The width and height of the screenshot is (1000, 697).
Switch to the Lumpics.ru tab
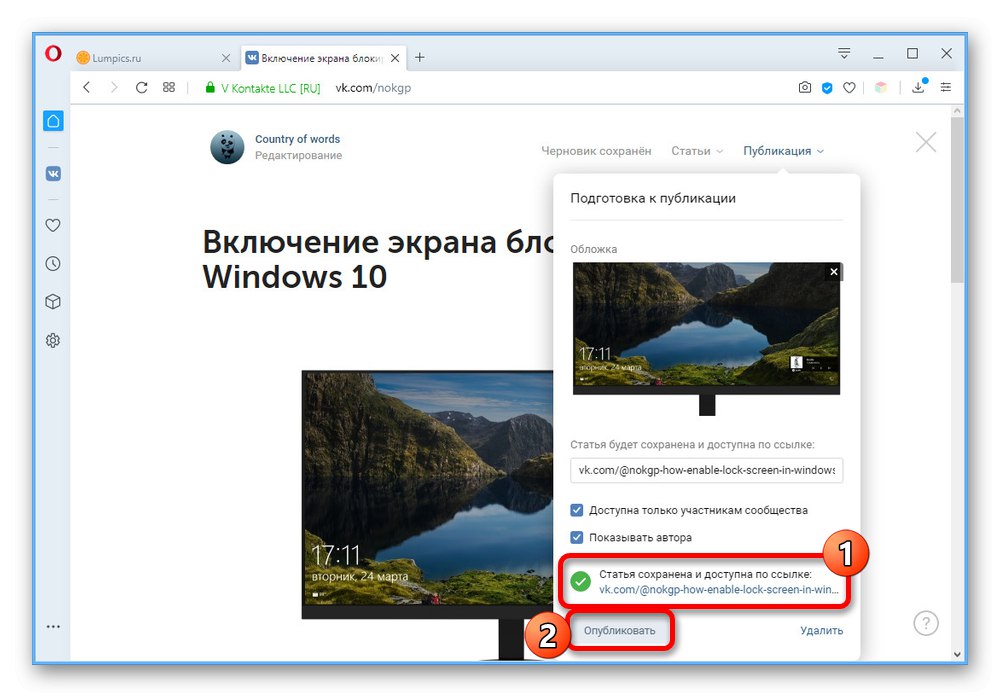pyautogui.click(x=153, y=58)
